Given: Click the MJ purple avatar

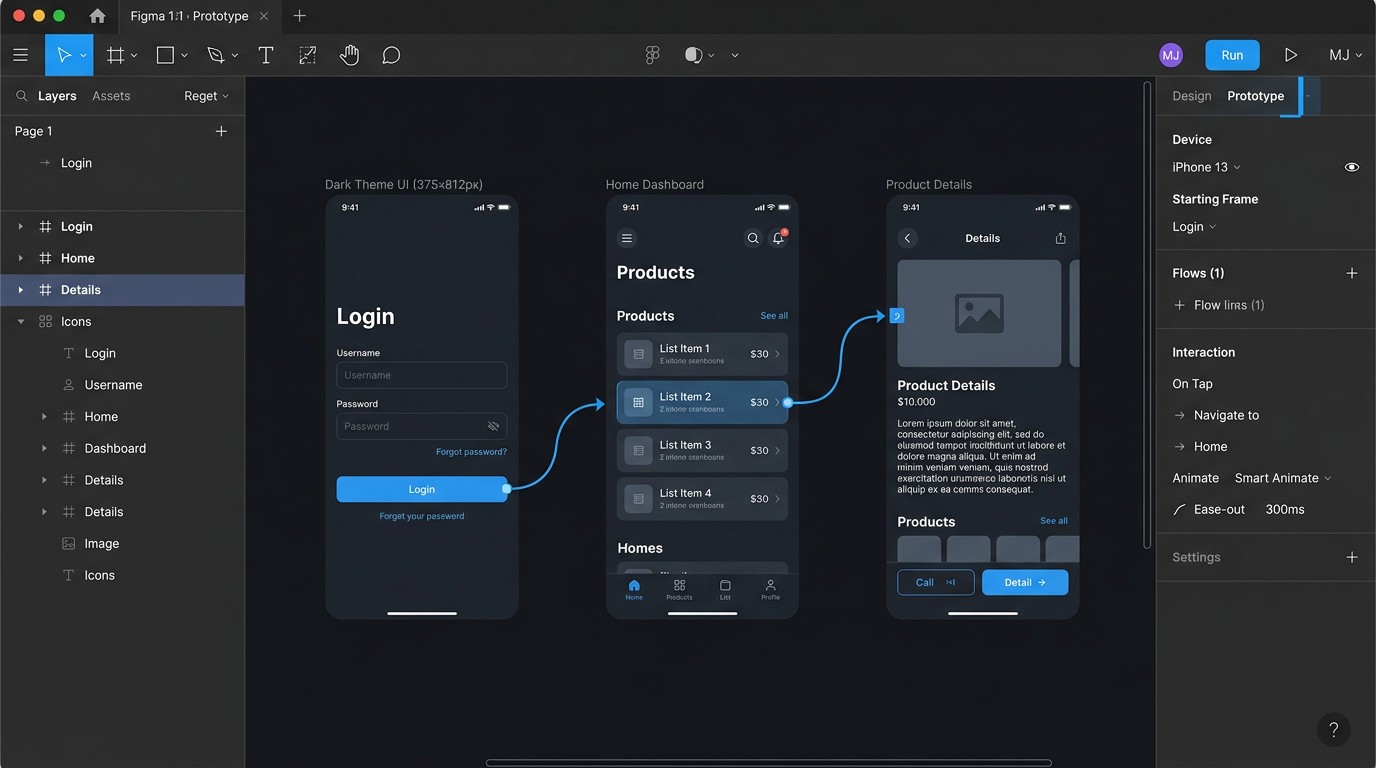Looking at the screenshot, I should click(x=1171, y=55).
